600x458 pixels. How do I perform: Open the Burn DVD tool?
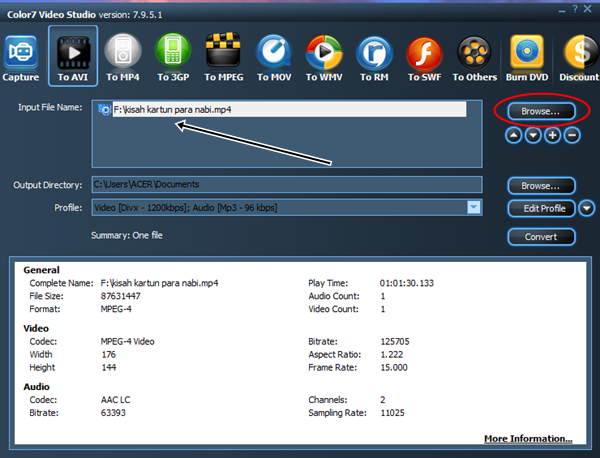pyautogui.click(x=527, y=58)
